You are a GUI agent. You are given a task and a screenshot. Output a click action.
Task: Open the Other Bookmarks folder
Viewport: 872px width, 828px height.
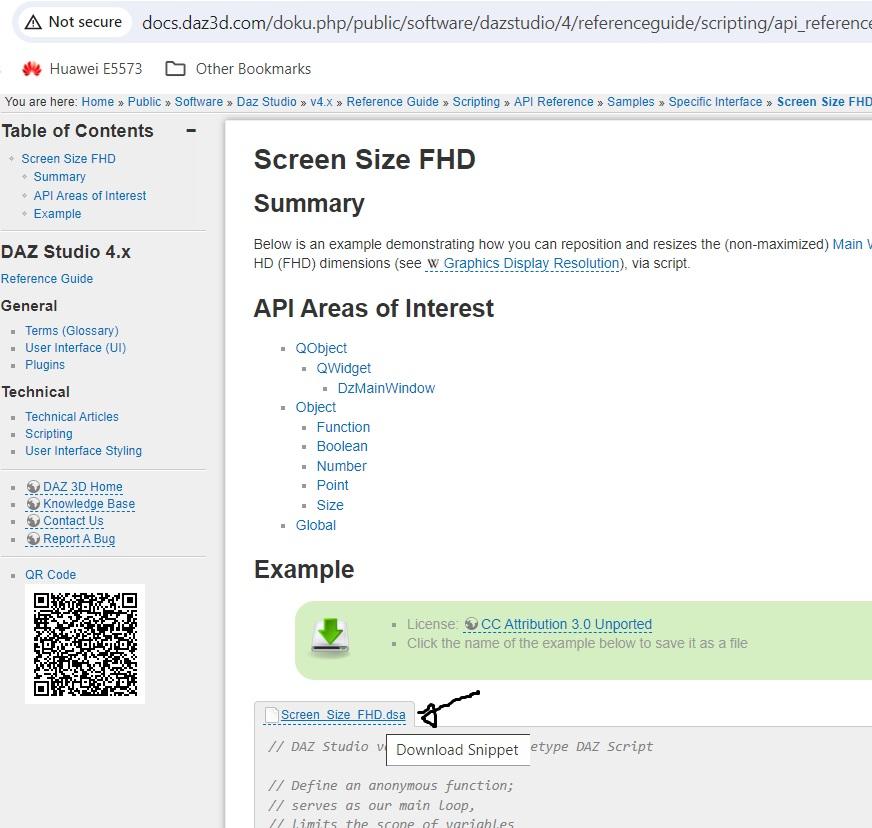pyautogui.click(x=238, y=69)
